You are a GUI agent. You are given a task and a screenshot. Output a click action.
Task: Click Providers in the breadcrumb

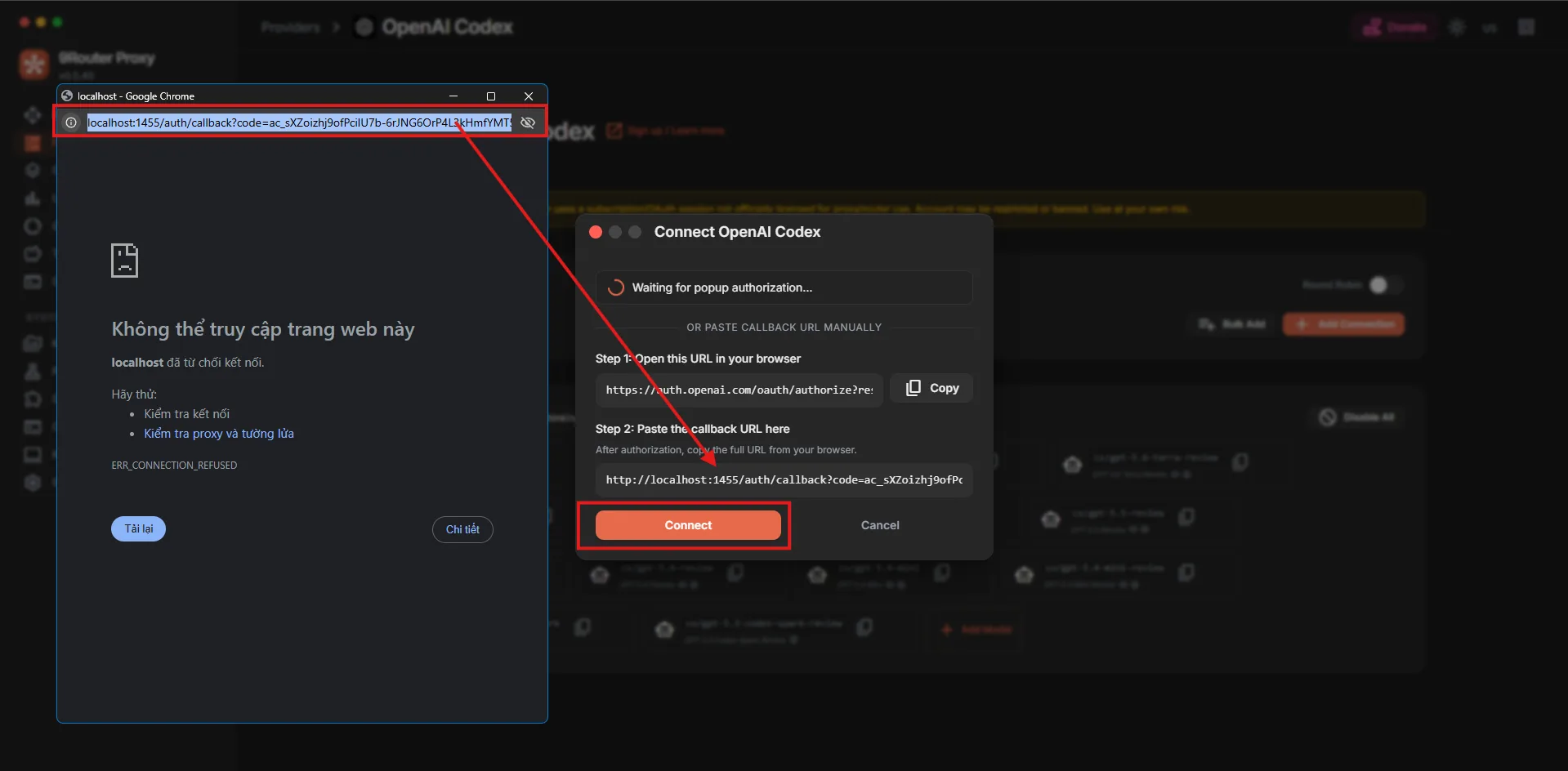(x=291, y=27)
